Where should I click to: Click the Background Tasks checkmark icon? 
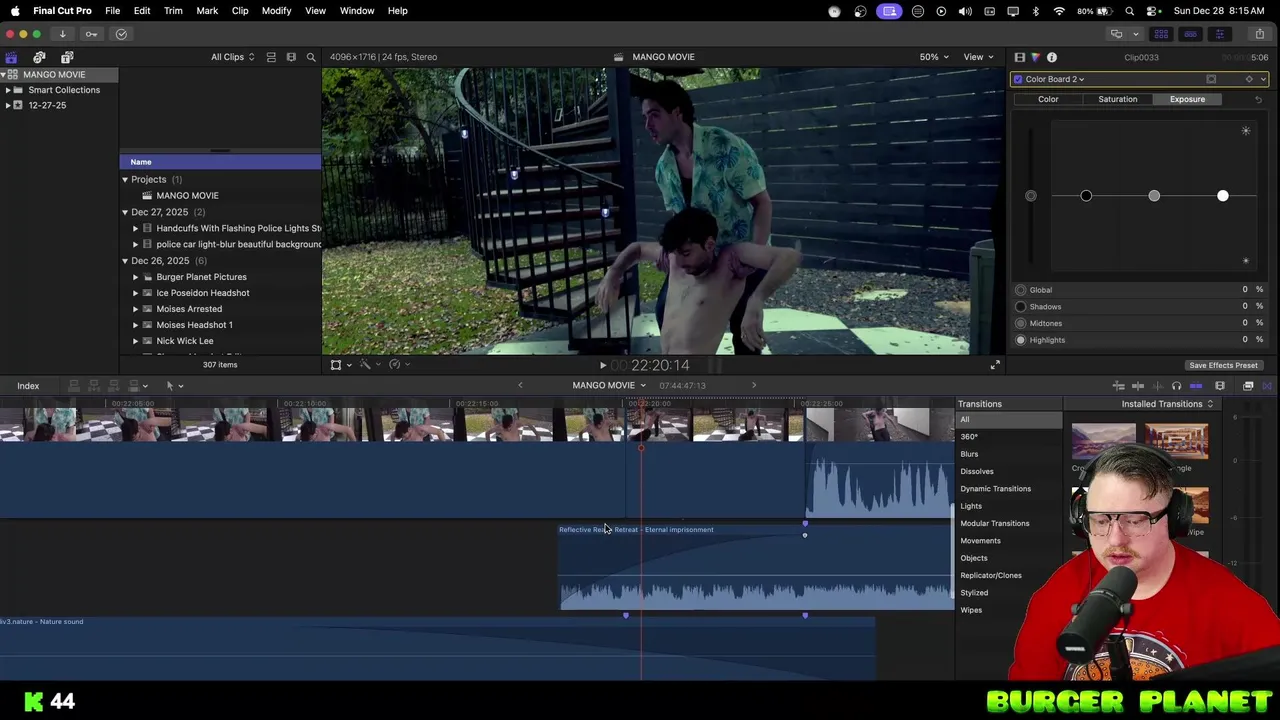coord(121,34)
